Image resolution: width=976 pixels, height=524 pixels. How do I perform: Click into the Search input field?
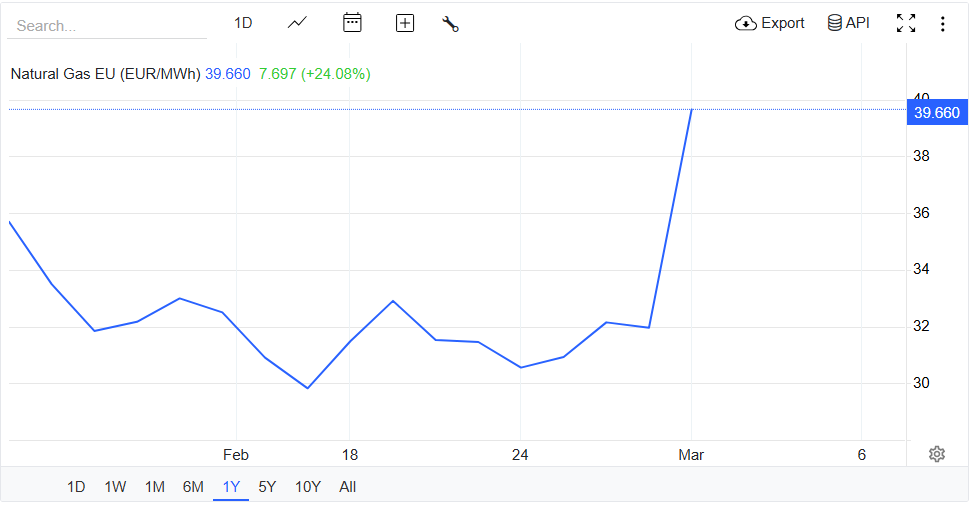107,26
